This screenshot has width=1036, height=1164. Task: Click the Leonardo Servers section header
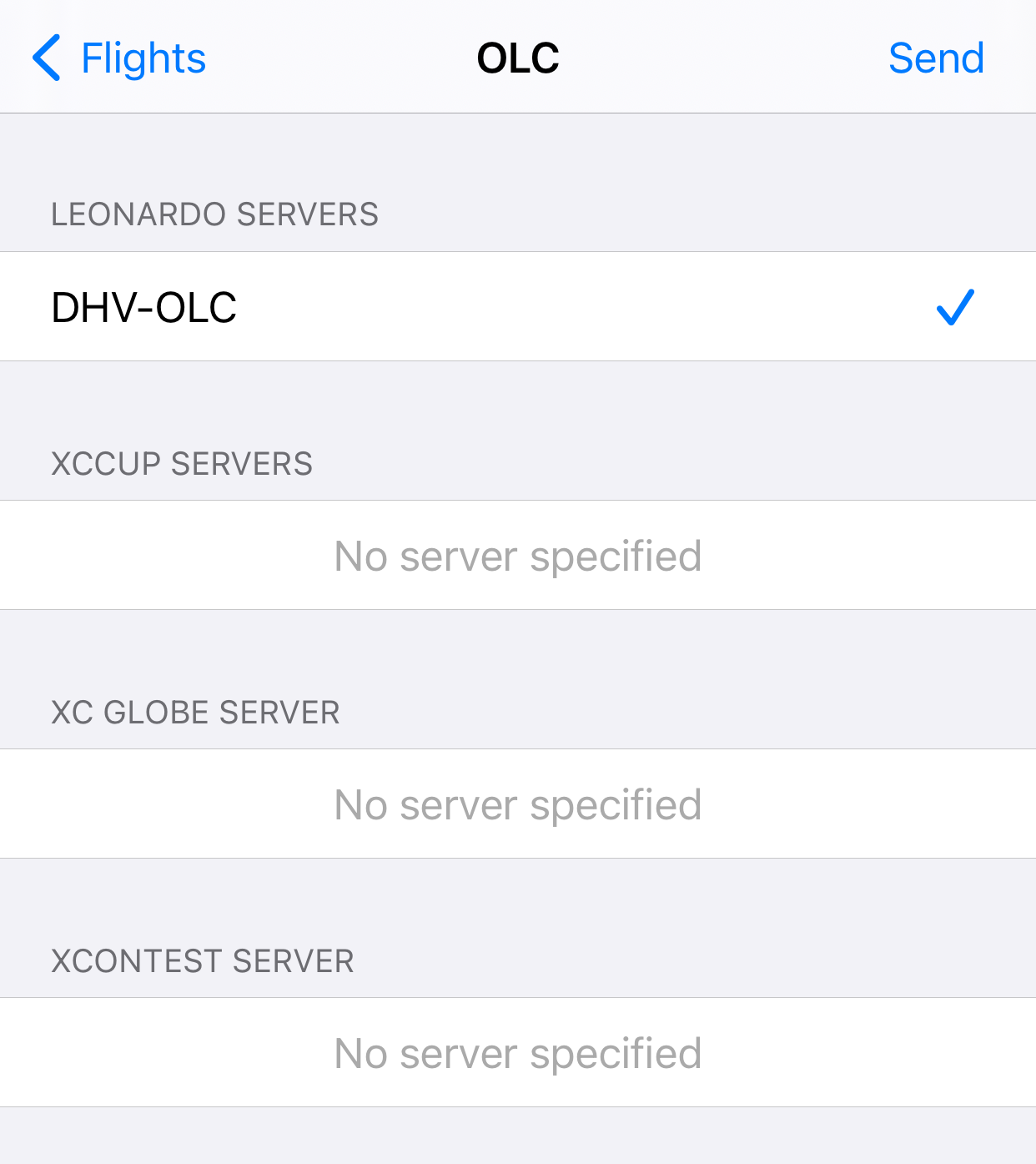214,214
